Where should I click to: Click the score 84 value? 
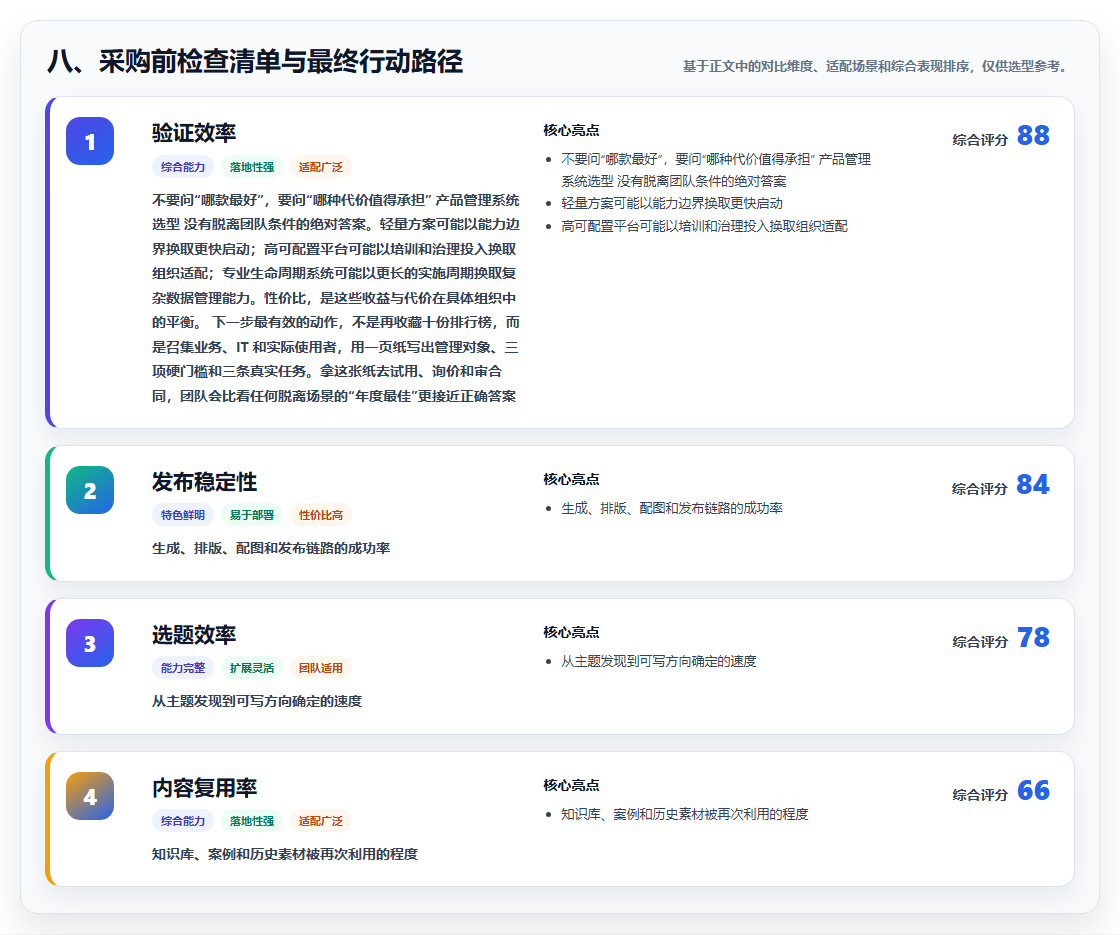[x=1033, y=484]
